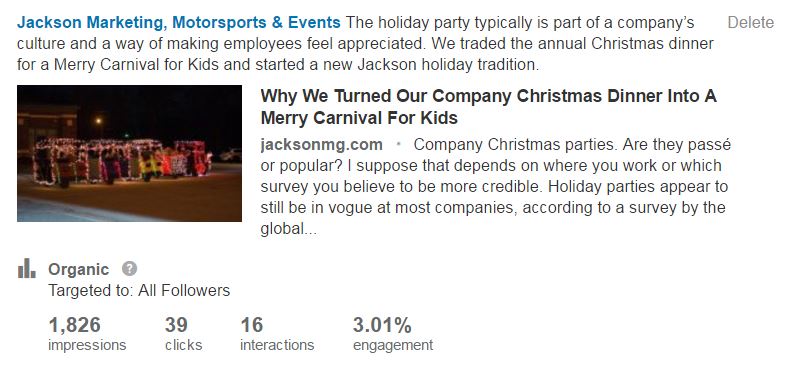This screenshot has width=787, height=365.
Task: Select the impressions label
Action: point(87,345)
